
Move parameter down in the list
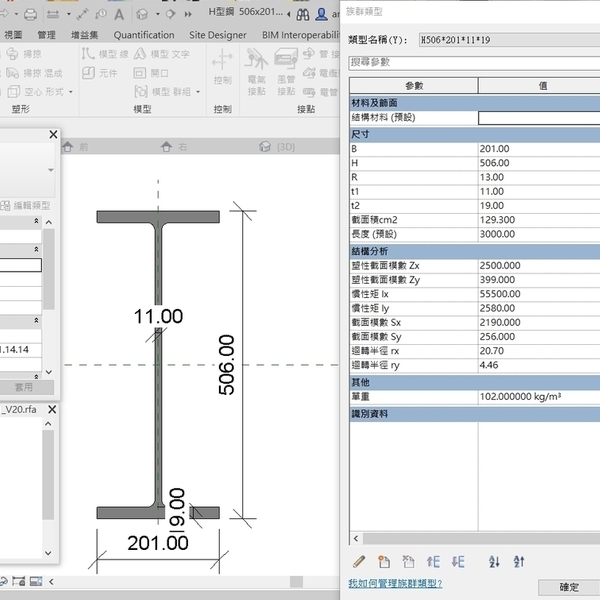458,562
